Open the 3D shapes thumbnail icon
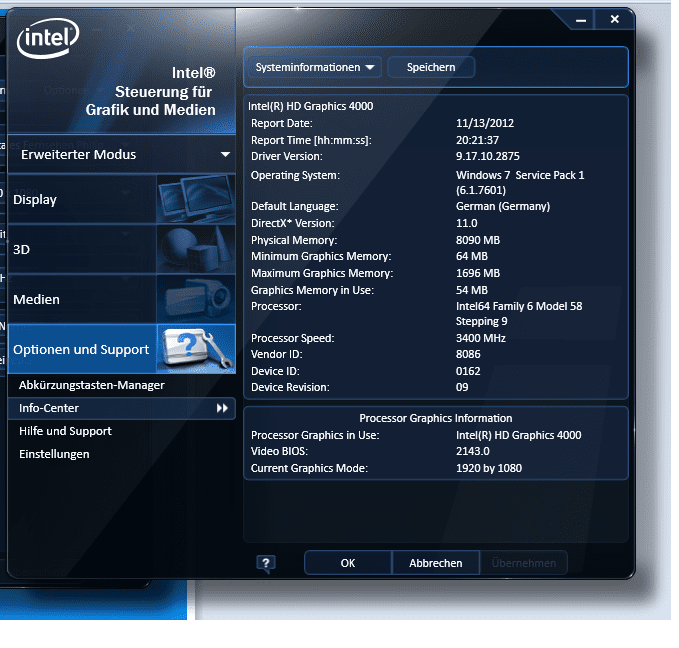The height and width of the screenshot is (648, 679). pyautogui.click(x=196, y=249)
